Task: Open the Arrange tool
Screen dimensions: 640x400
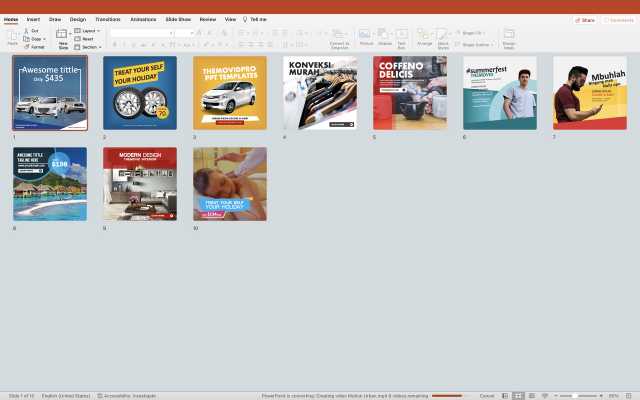Action: tap(424, 35)
